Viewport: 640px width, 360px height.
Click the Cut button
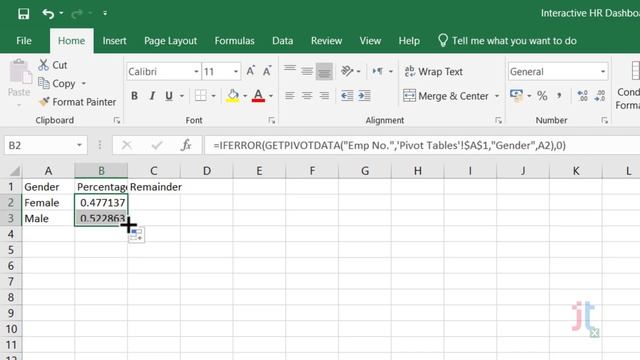(x=53, y=65)
